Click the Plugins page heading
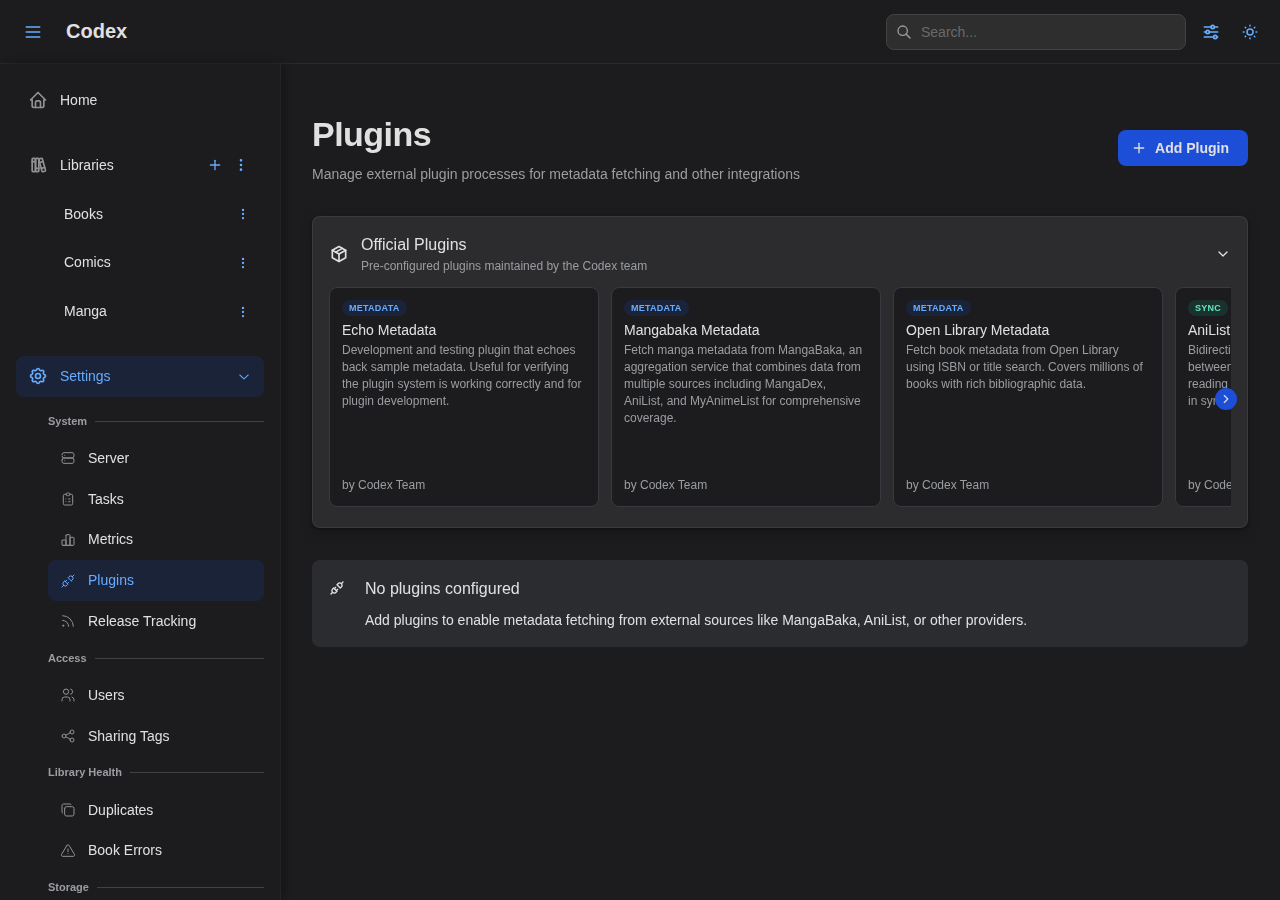 [372, 135]
